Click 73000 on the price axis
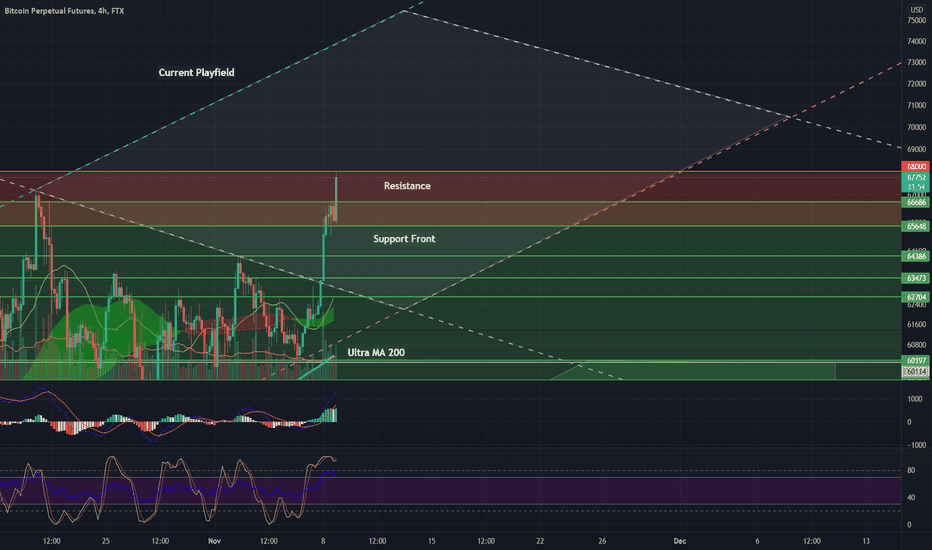The height and width of the screenshot is (550, 932). (917, 62)
